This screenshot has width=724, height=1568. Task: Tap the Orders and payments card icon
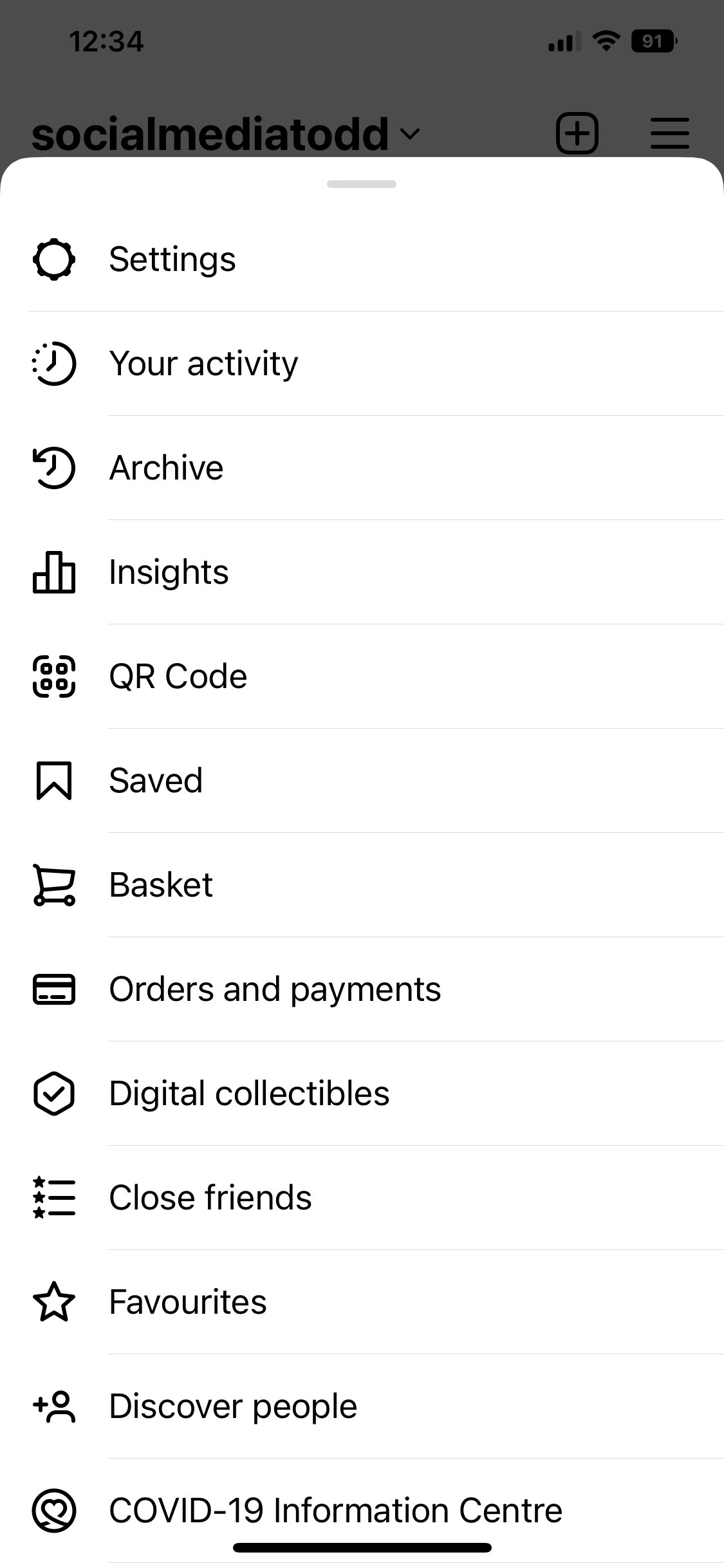click(x=54, y=989)
